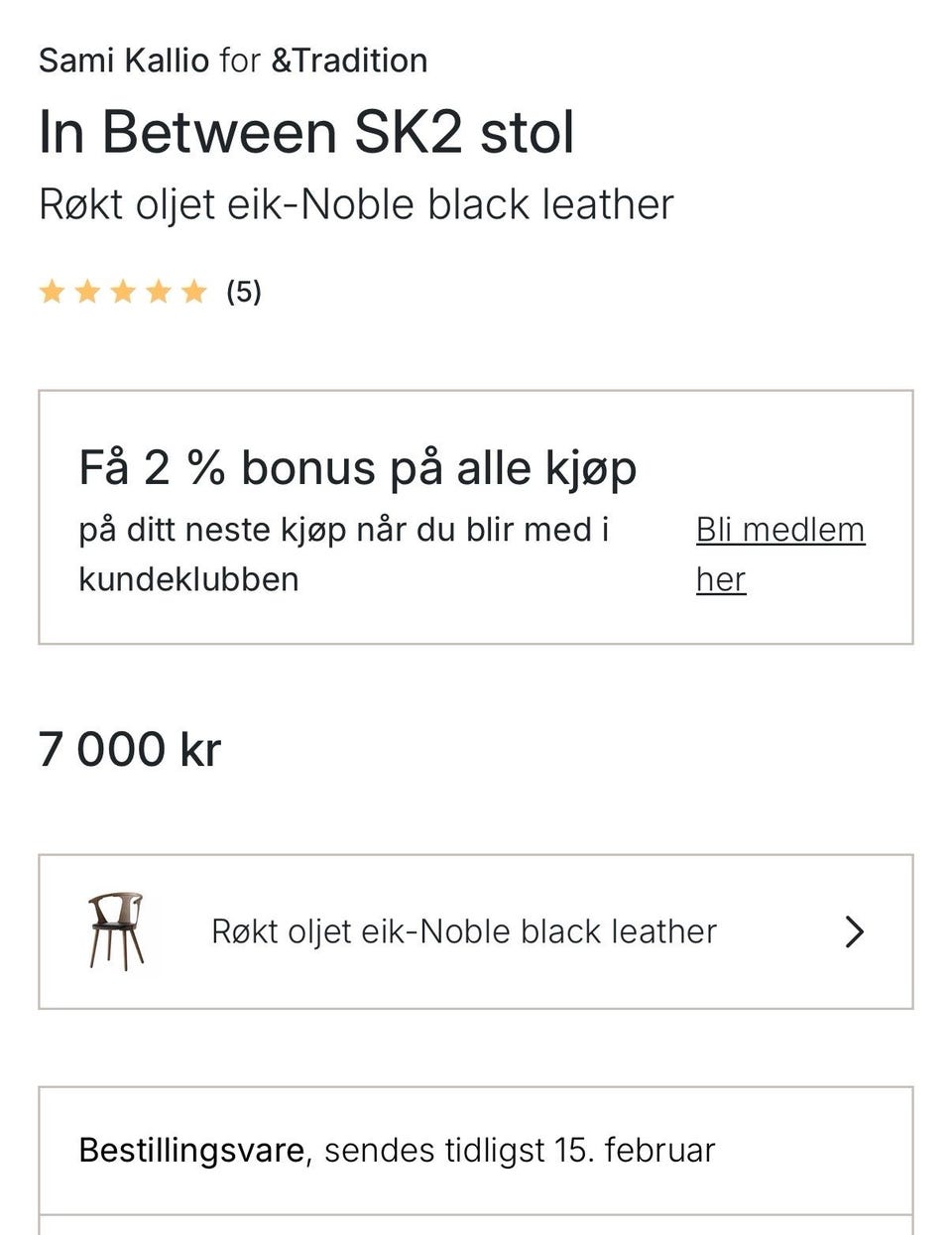Select the middle (third) rating star

click(123, 292)
